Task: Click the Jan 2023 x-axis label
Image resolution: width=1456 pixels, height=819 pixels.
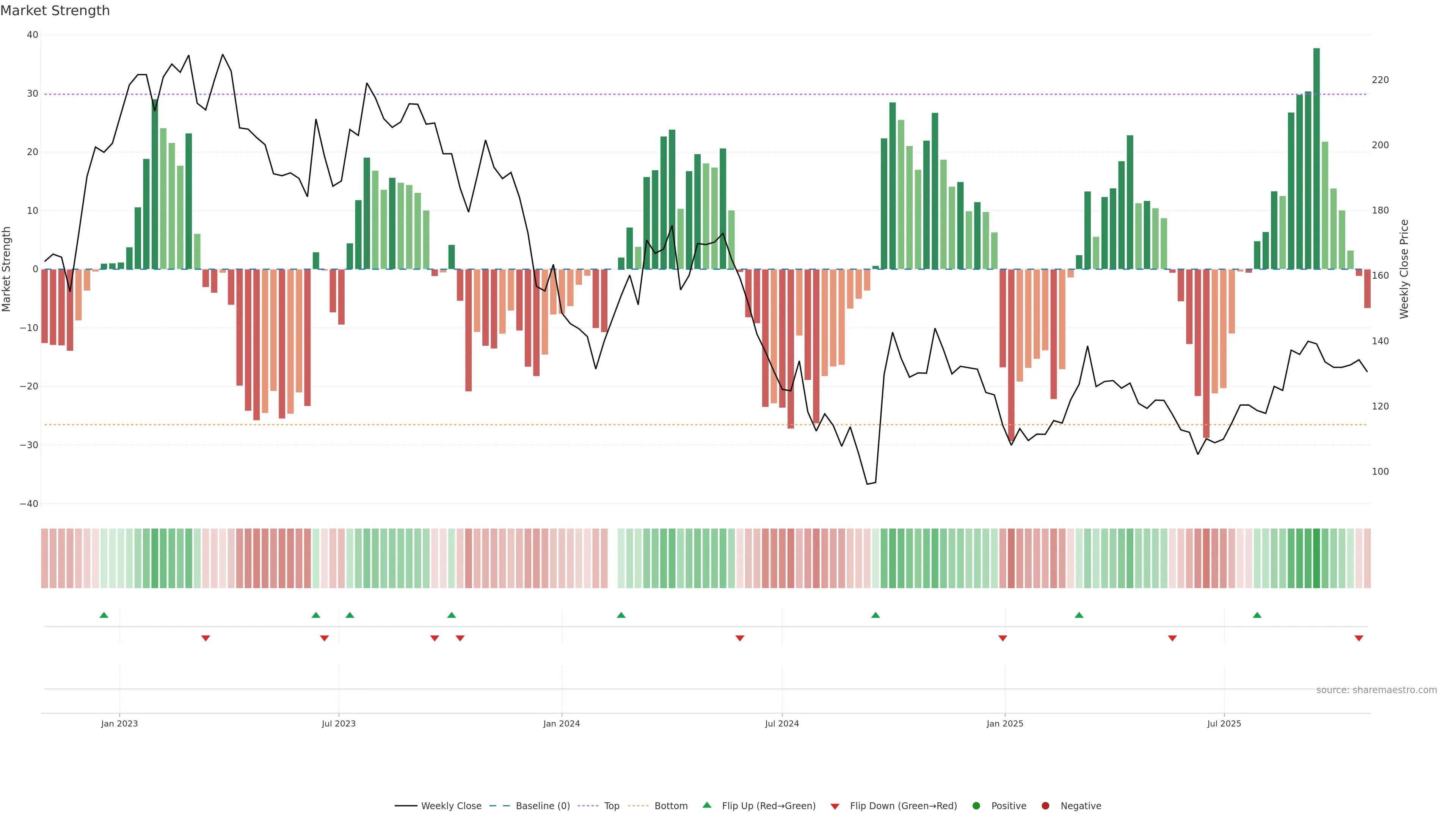Action: click(x=119, y=723)
